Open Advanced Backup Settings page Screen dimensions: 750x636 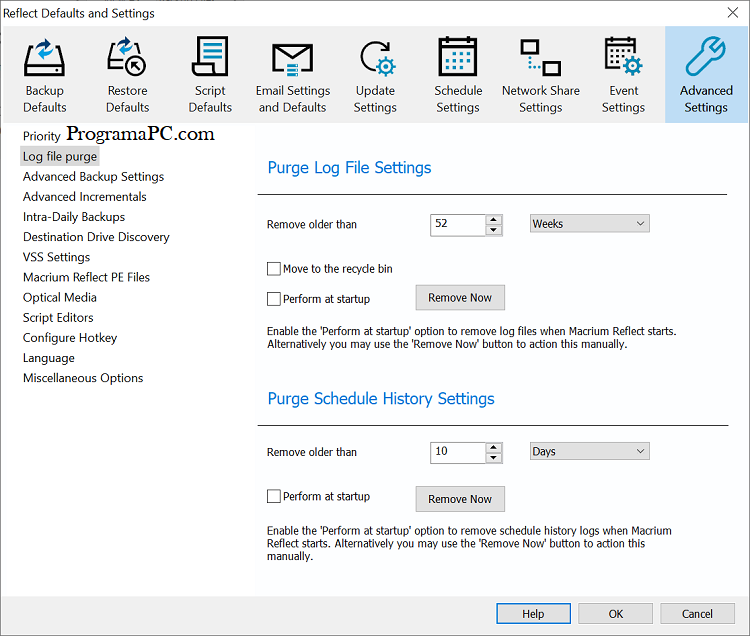[x=93, y=176]
